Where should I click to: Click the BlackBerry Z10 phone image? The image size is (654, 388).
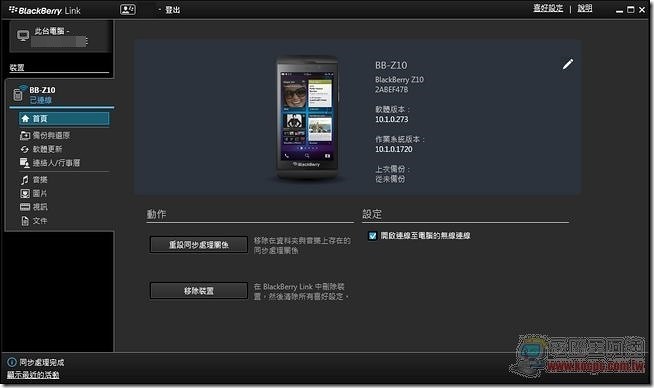307,118
